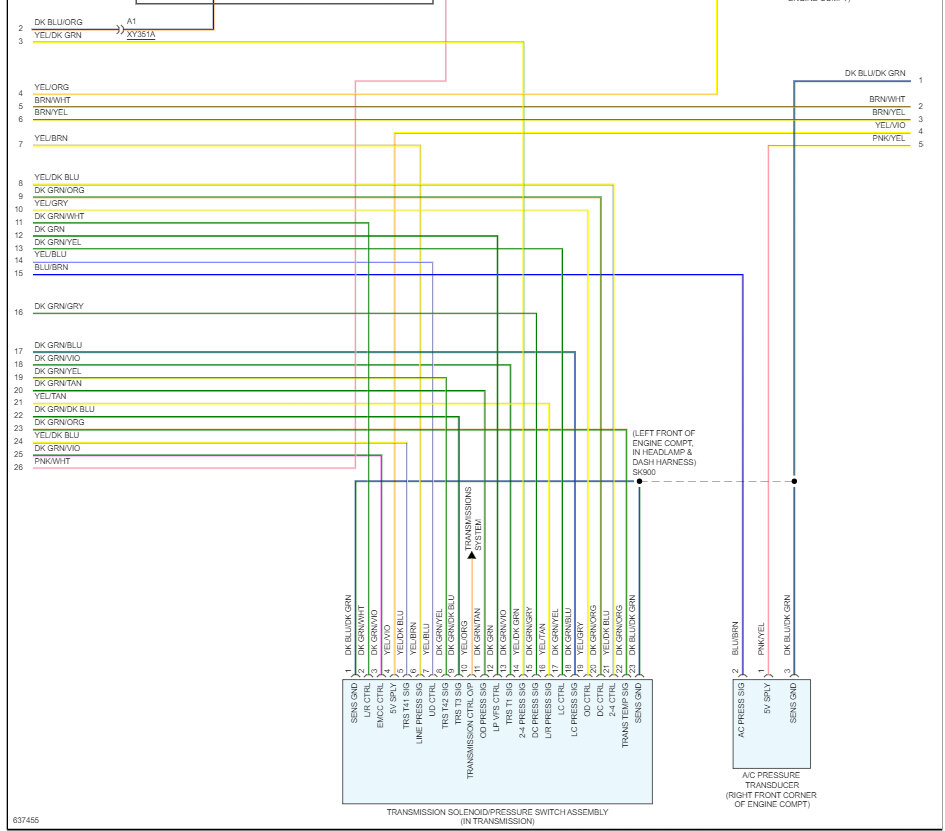The height and width of the screenshot is (831, 945).
Task: Click the TRANSMISSION CTRL O/P terminal label
Action: pos(470,731)
